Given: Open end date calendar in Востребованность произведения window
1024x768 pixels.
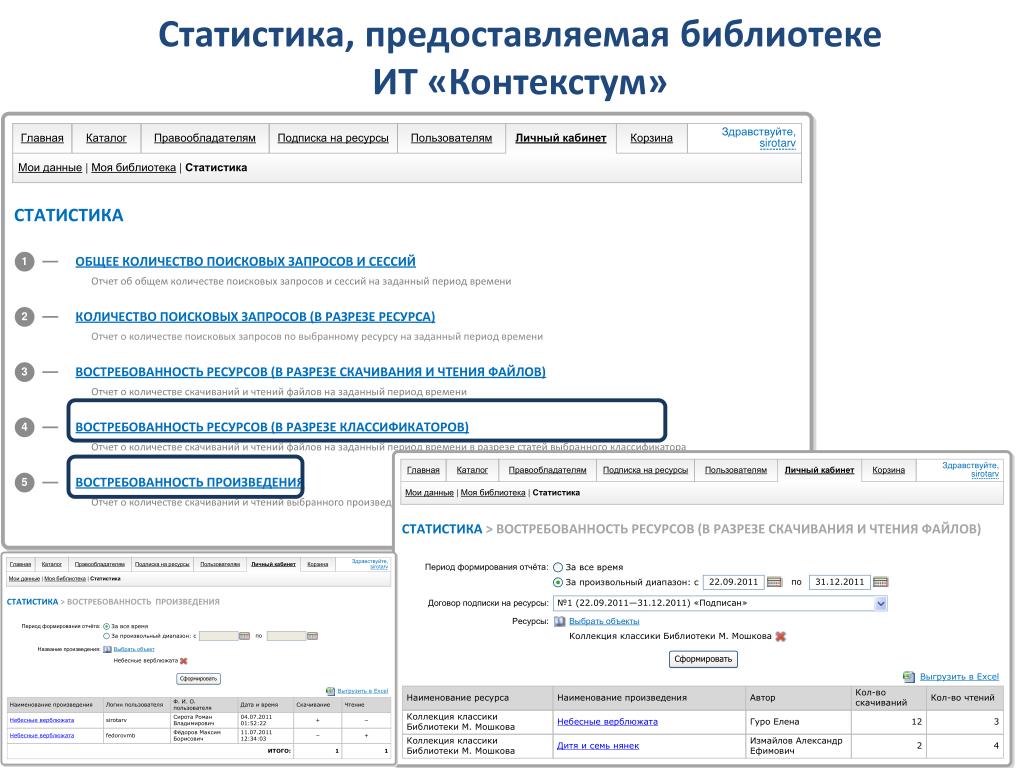Looking at the screenshot, I should 312,636.
